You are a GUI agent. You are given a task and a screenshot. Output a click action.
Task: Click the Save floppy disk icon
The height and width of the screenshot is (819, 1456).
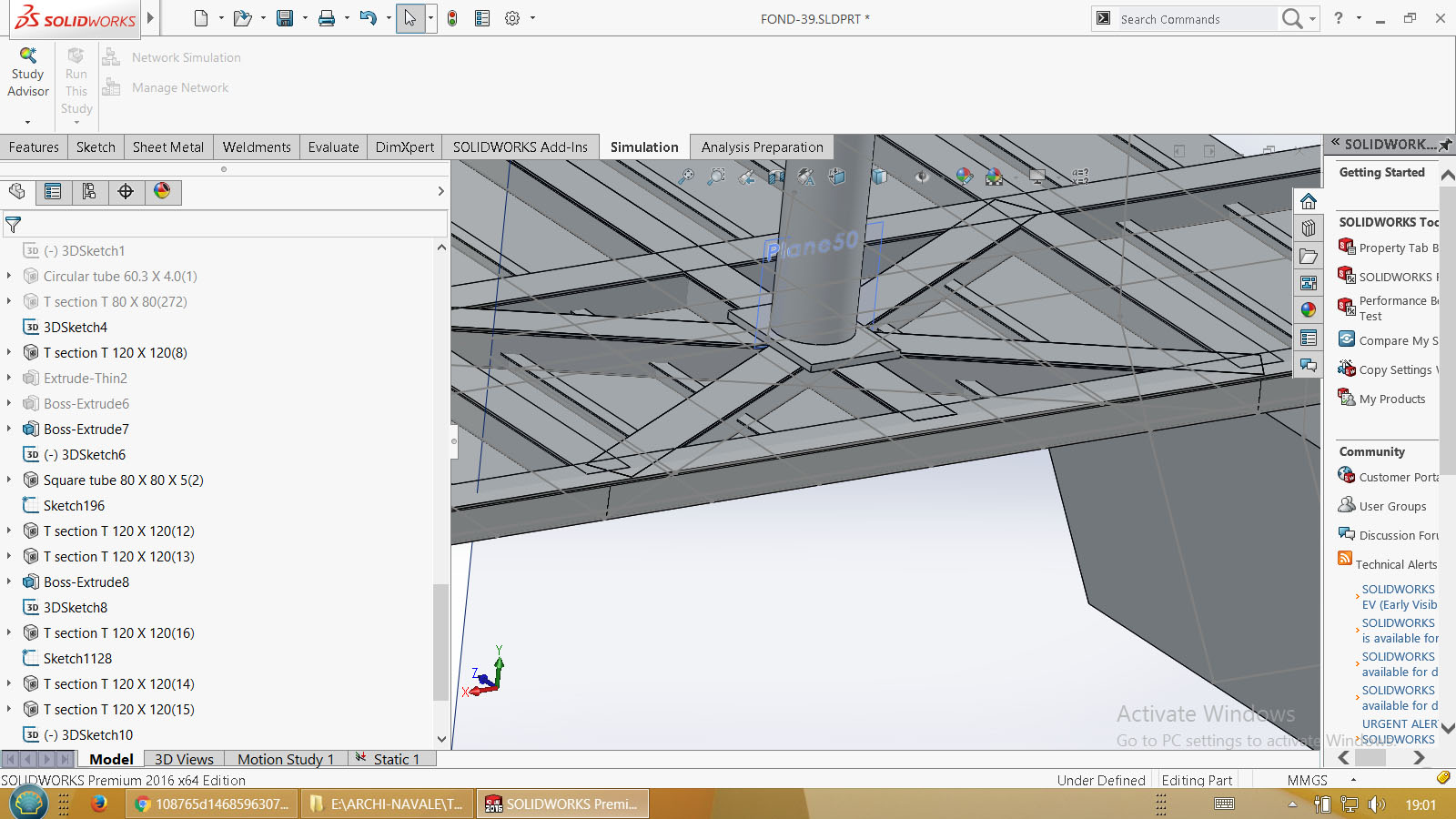(285, 18)
